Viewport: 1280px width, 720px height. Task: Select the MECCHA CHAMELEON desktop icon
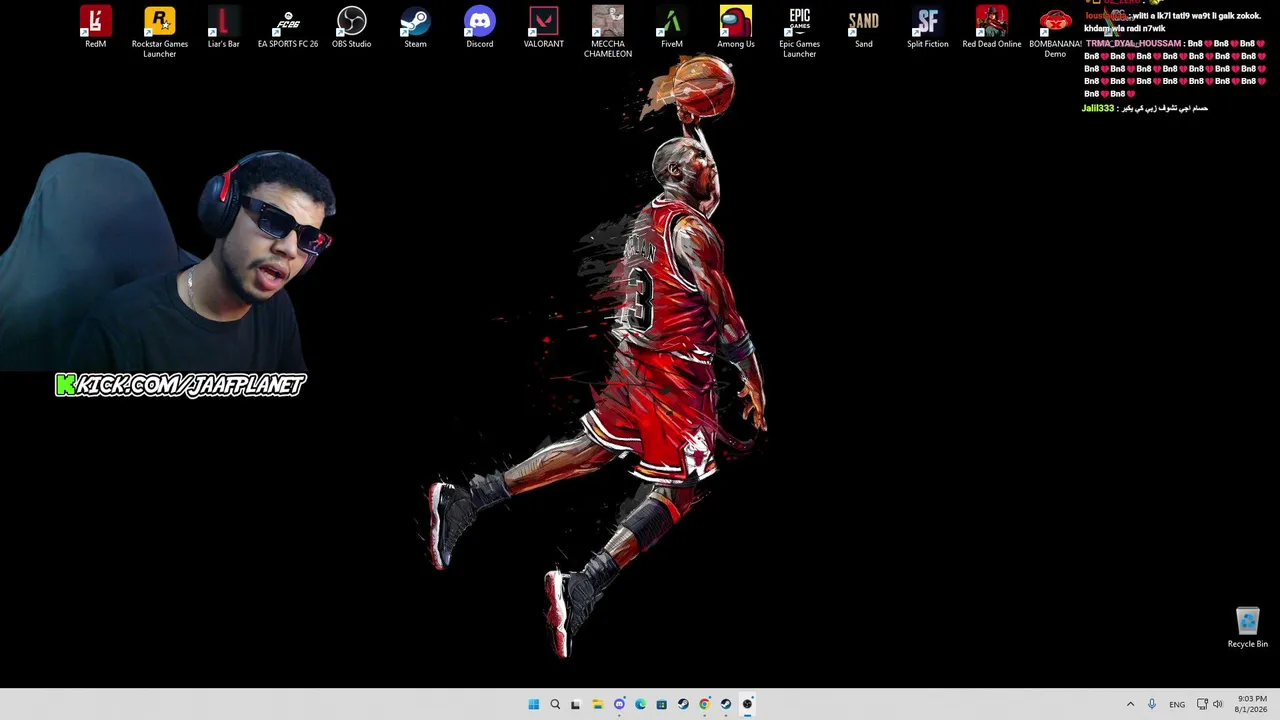click(608, 32)
